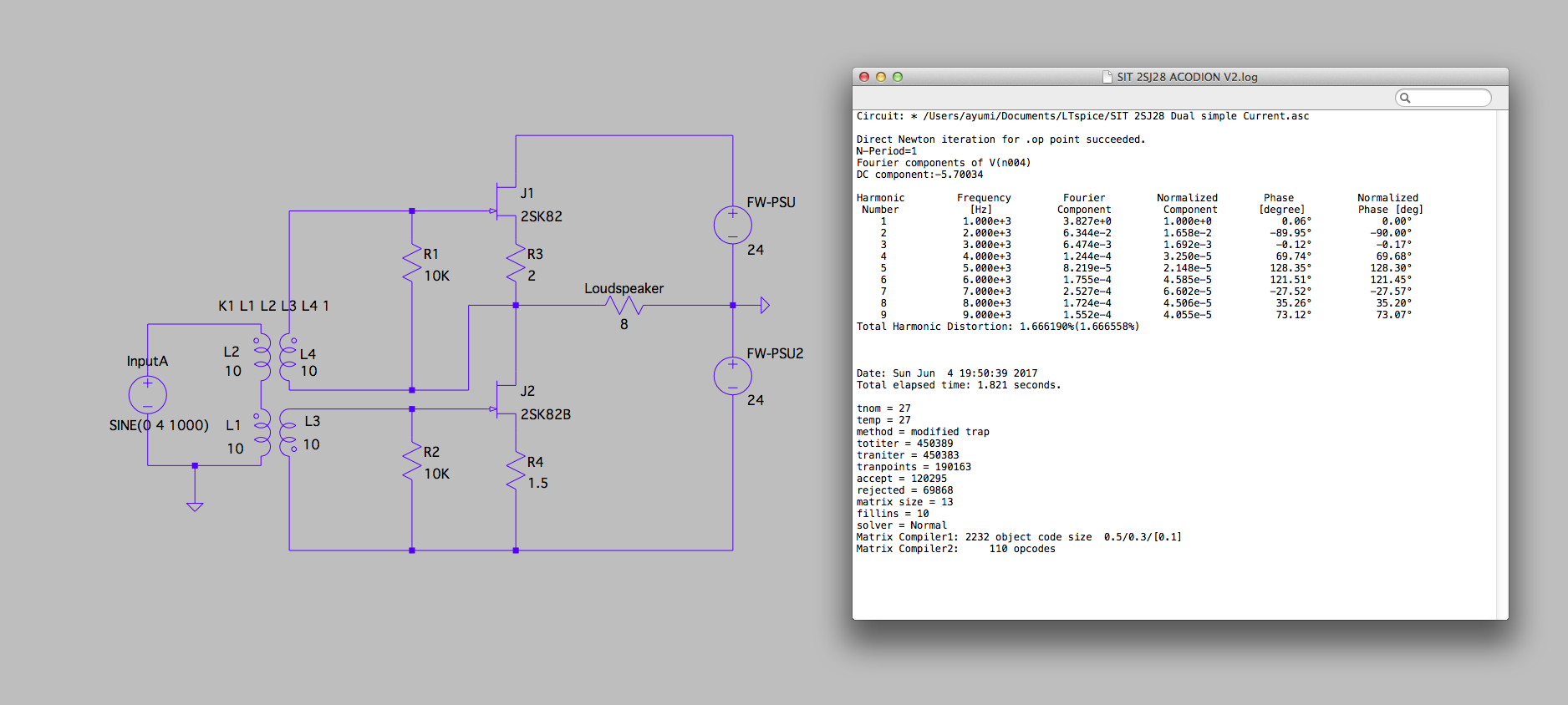1568x705 pixels.
Task: Select resistor R2 10K symbol
Action: click(412, 460)
